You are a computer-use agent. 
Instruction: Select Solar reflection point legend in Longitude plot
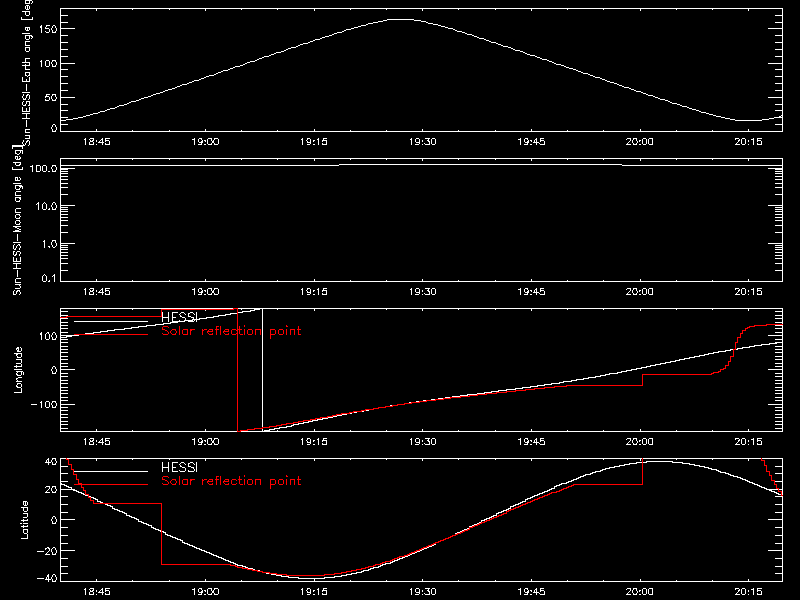pos(231,331)
